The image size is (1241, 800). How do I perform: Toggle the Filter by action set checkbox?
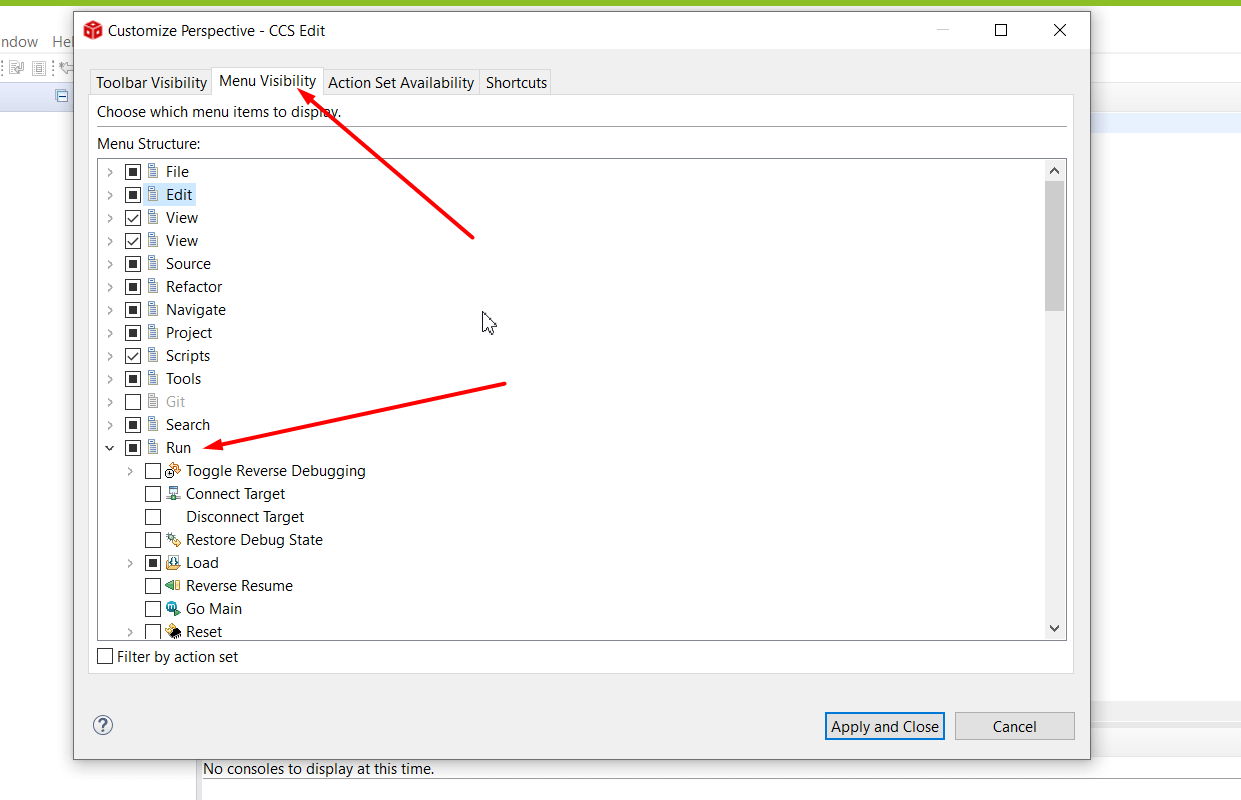106,657
